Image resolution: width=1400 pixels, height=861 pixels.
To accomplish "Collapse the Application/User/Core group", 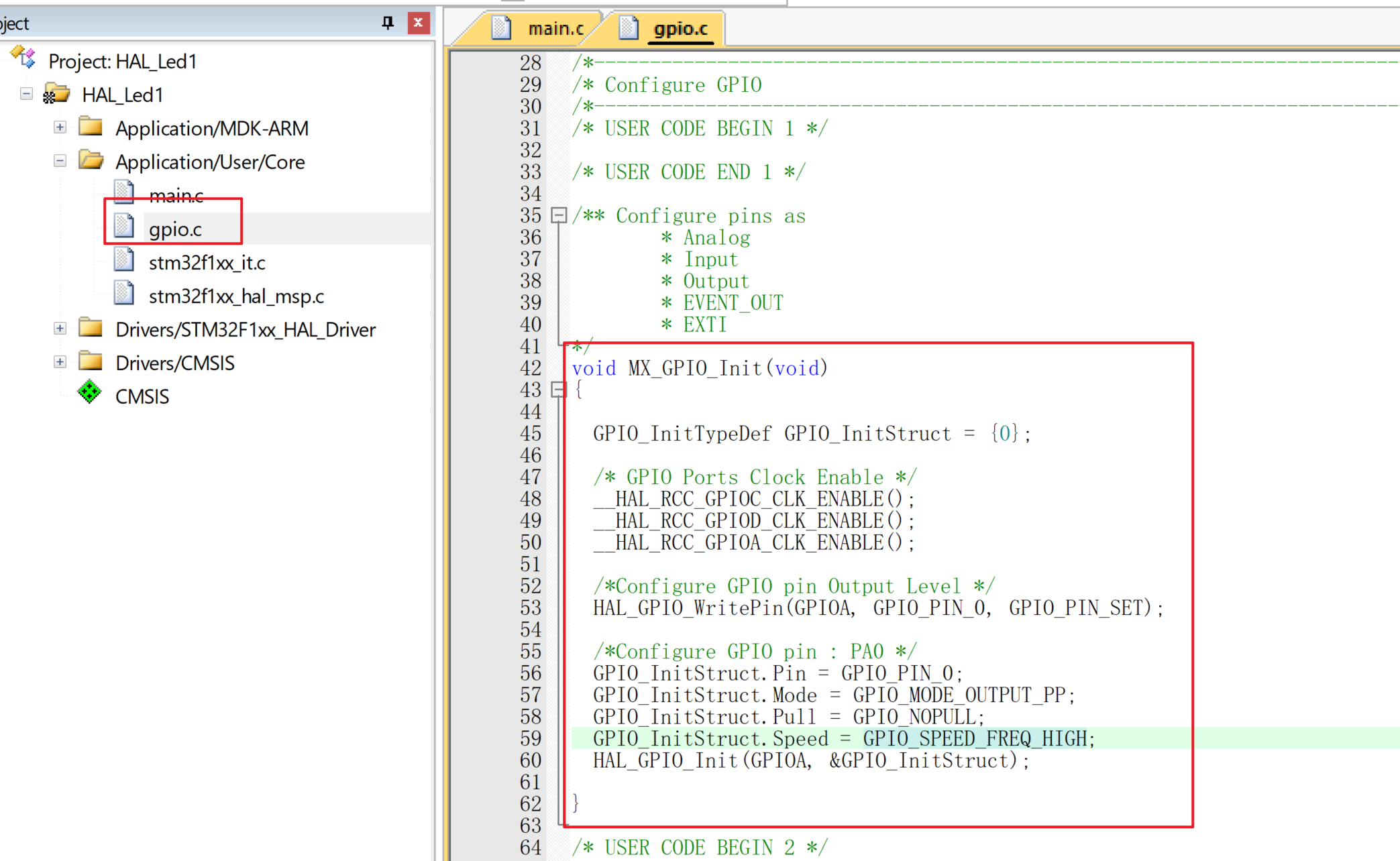I will (x=60, y=161).
